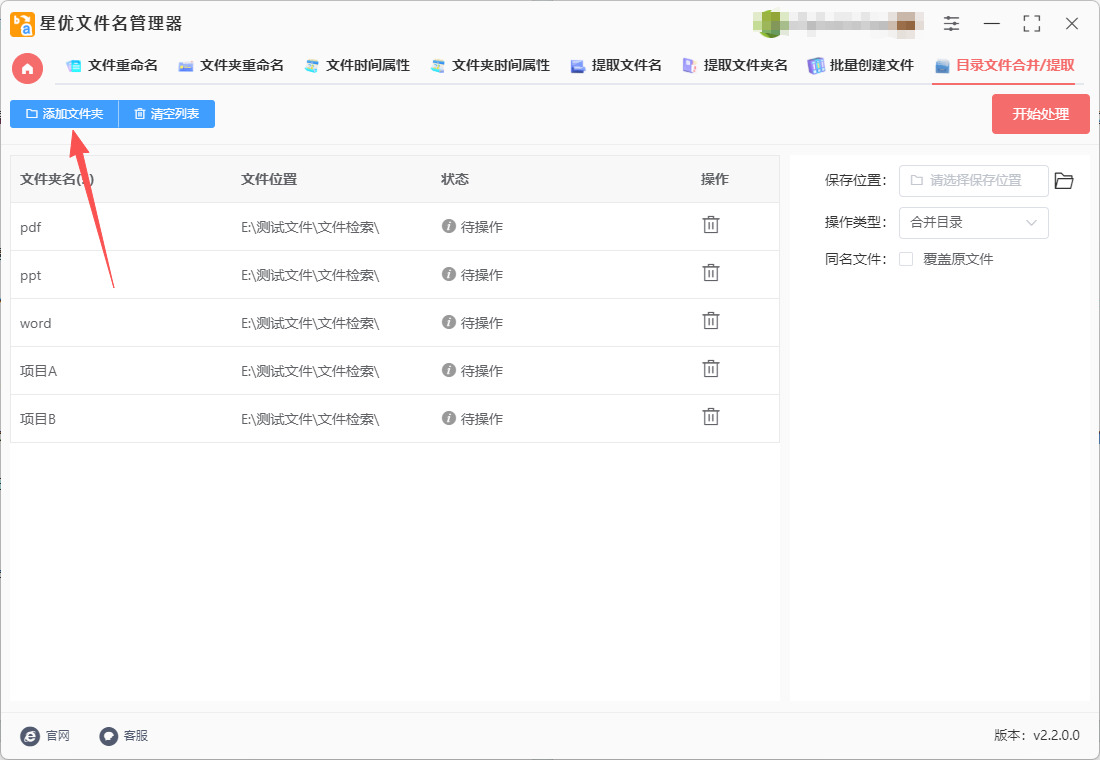Open the 批量创建文件 tab

[860, 66]
